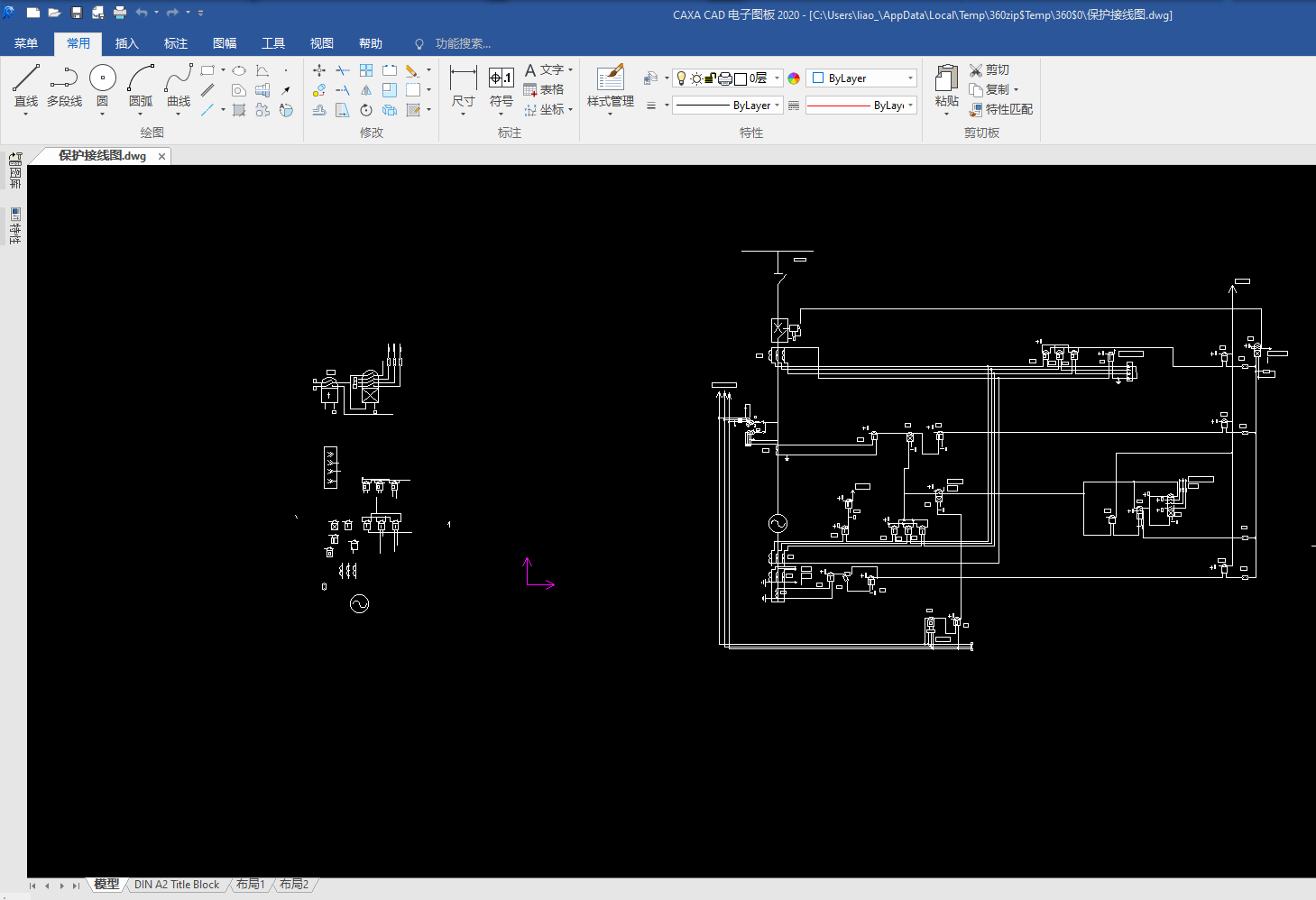Click the 特性匹配 match properties button
The height and width of the screenshot is (900, 1316).
(x=1001, y=109)
